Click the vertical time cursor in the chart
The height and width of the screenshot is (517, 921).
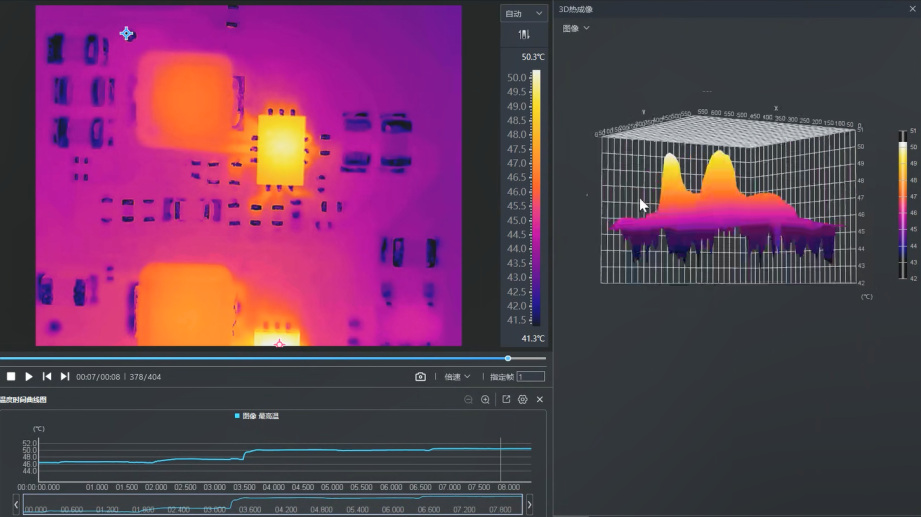pyautogui.click(x=500, y=459)
